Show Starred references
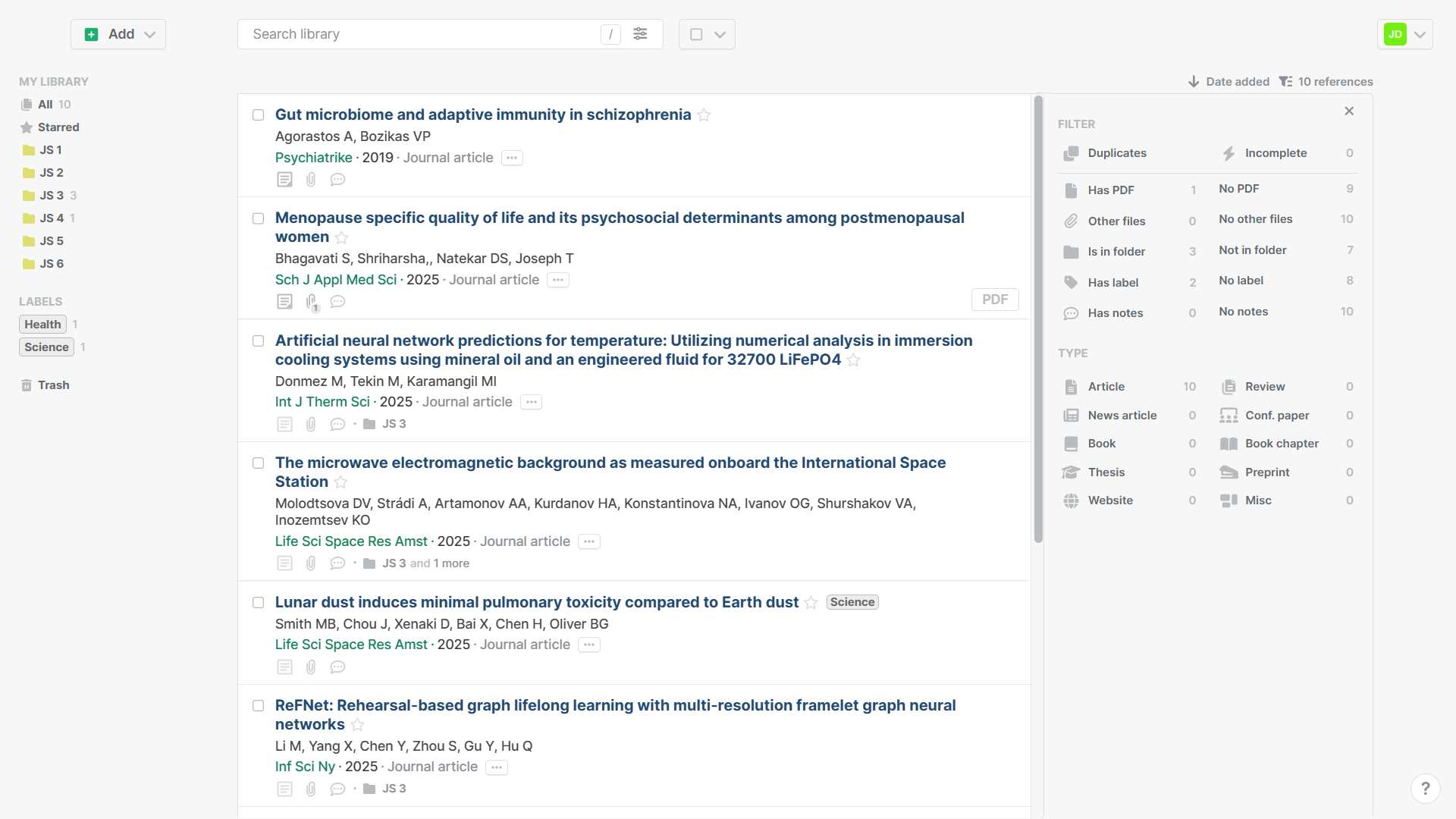This screenshot has height=819, width=1456. click(58, 127)
